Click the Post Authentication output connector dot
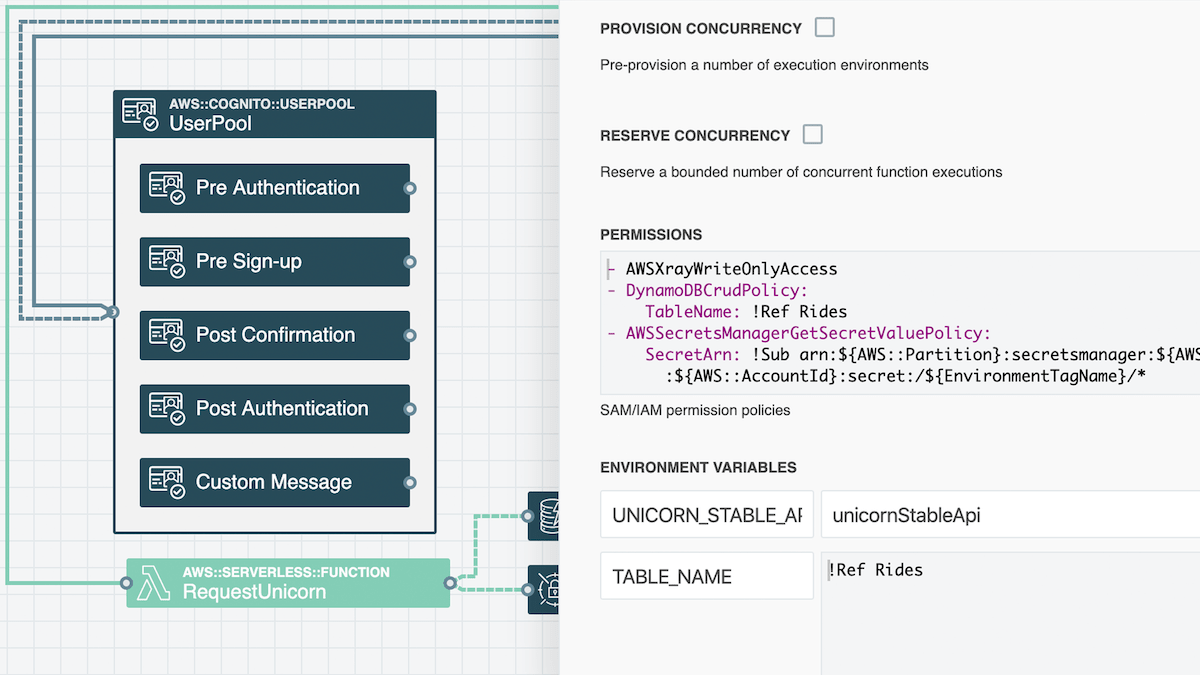 tap(409, 409)
